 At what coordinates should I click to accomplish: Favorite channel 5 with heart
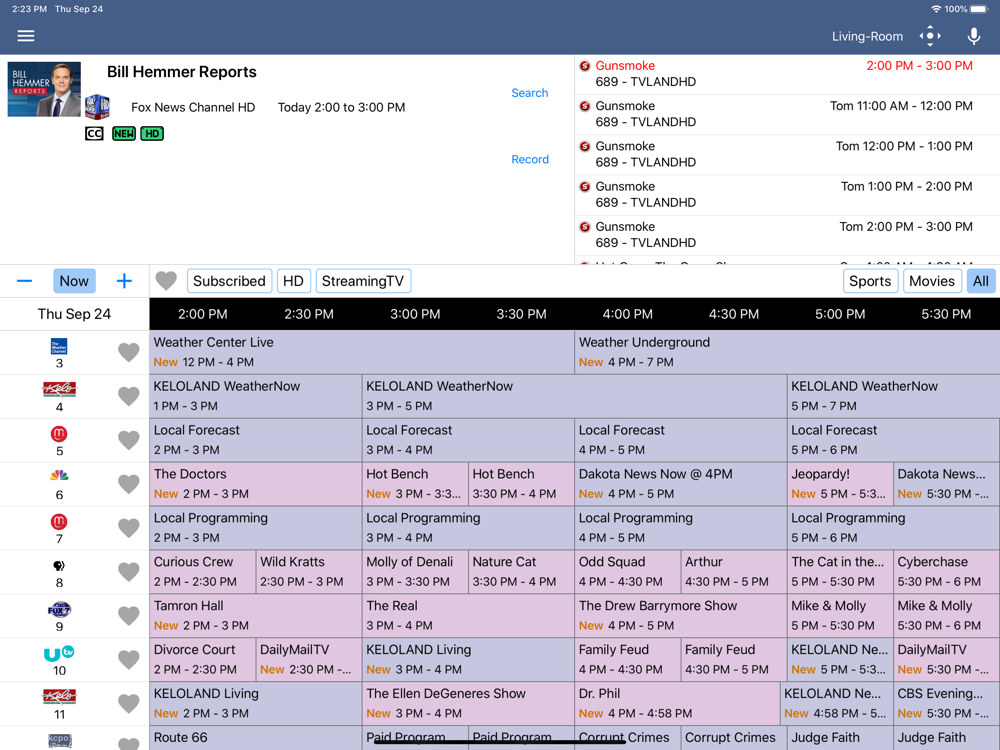[129, 440]
